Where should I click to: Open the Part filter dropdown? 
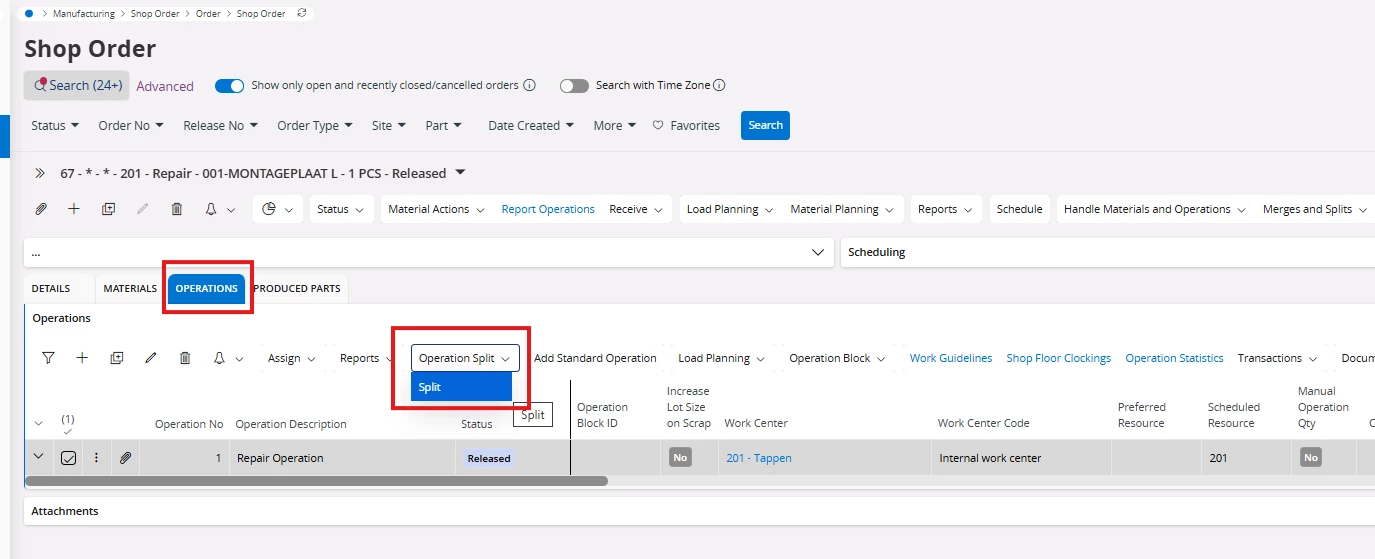443,126
